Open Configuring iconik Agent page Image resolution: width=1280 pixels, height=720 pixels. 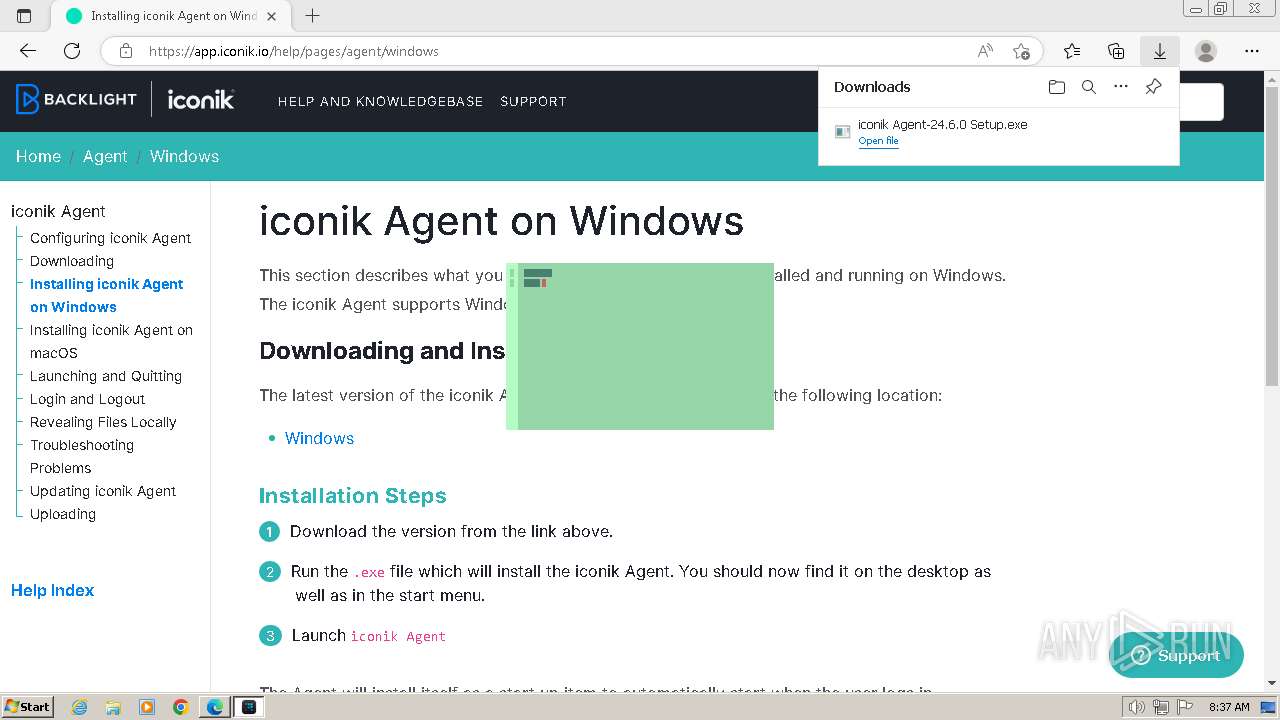(x=110, y=238)
